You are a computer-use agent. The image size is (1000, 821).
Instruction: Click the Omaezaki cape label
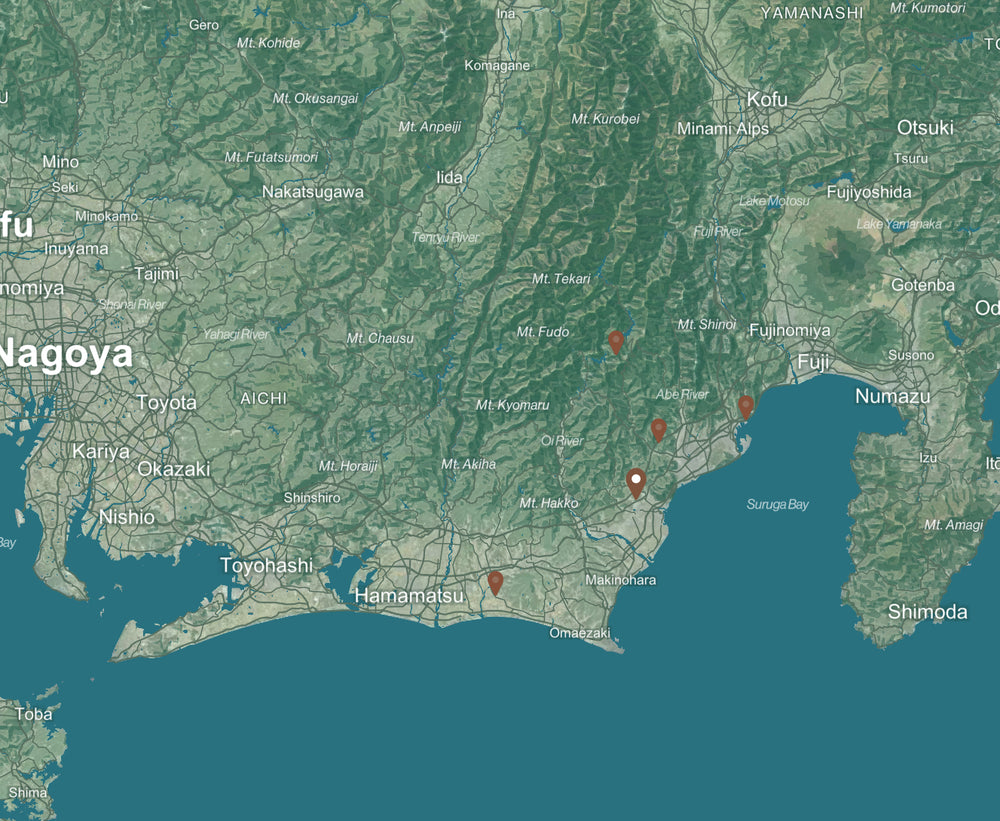[579, 633]
